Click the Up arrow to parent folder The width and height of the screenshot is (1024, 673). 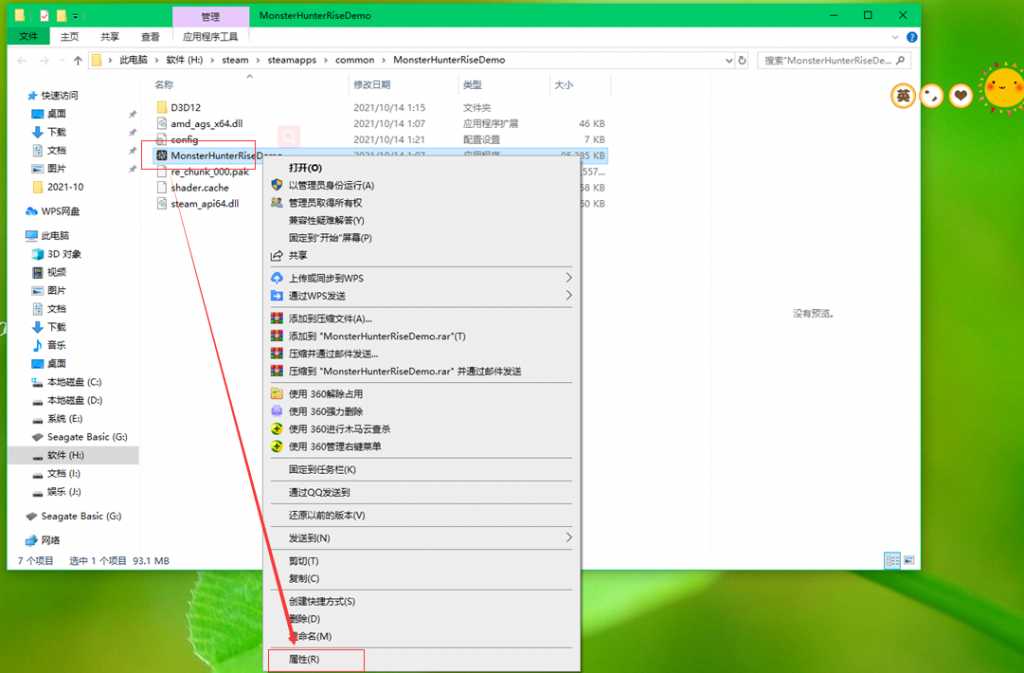(x=78, y=60)
